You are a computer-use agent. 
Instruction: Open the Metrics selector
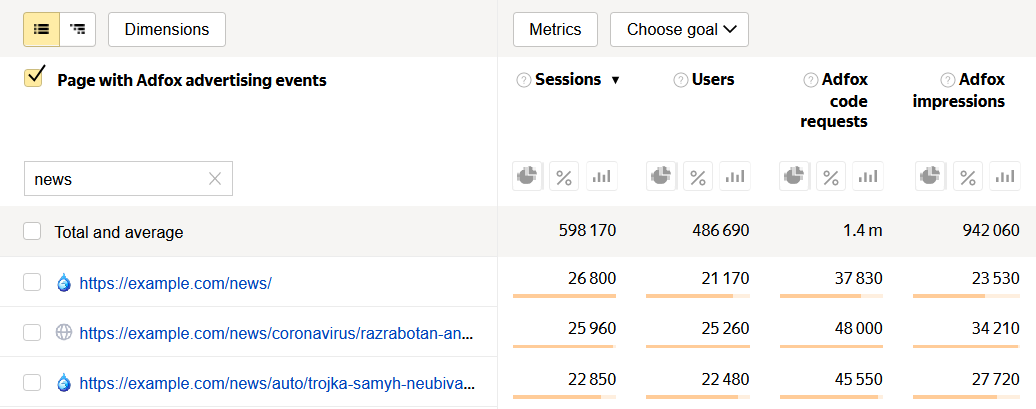click(x=555, y=29)
